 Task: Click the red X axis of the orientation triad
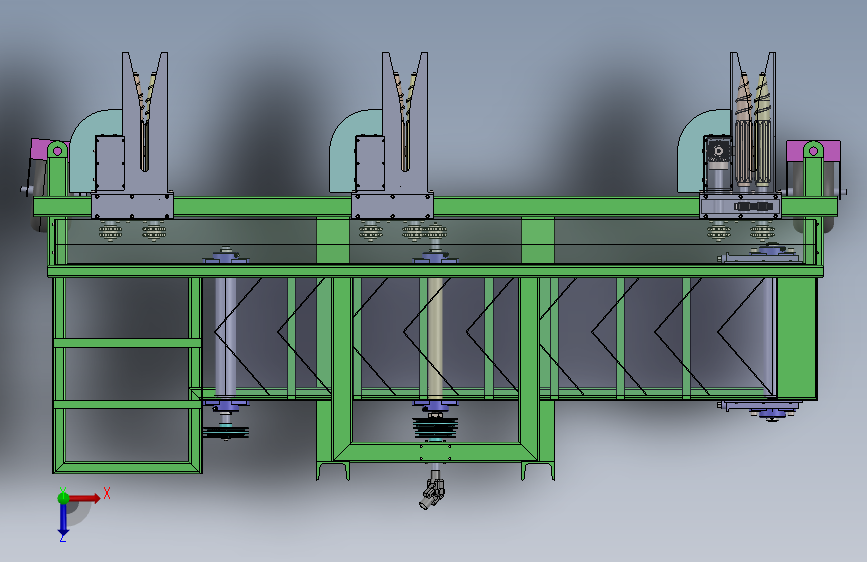[x=84, y=498]
